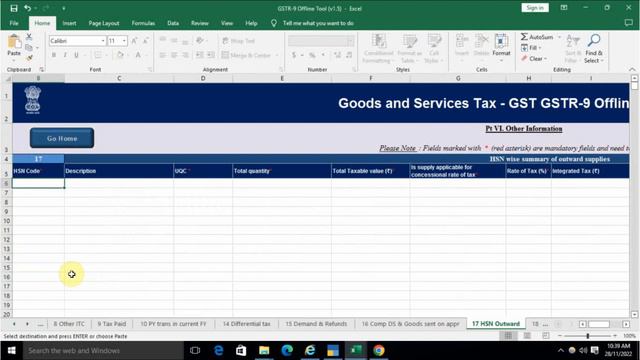
Task: Expand the Clipboard dialog launcher
Action: tap(42, 69)
